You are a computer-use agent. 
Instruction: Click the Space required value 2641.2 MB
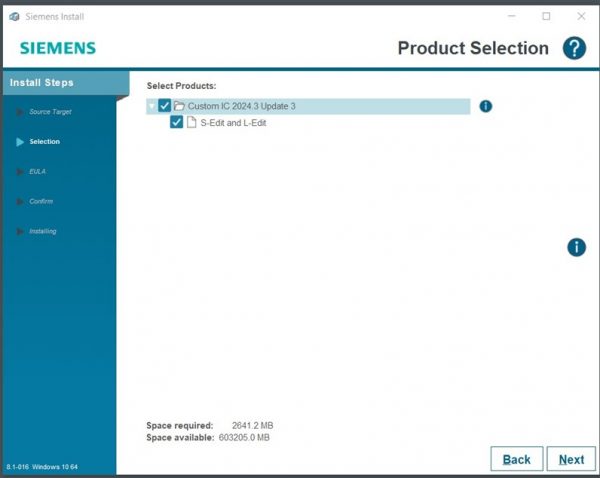tap(253, 426)
